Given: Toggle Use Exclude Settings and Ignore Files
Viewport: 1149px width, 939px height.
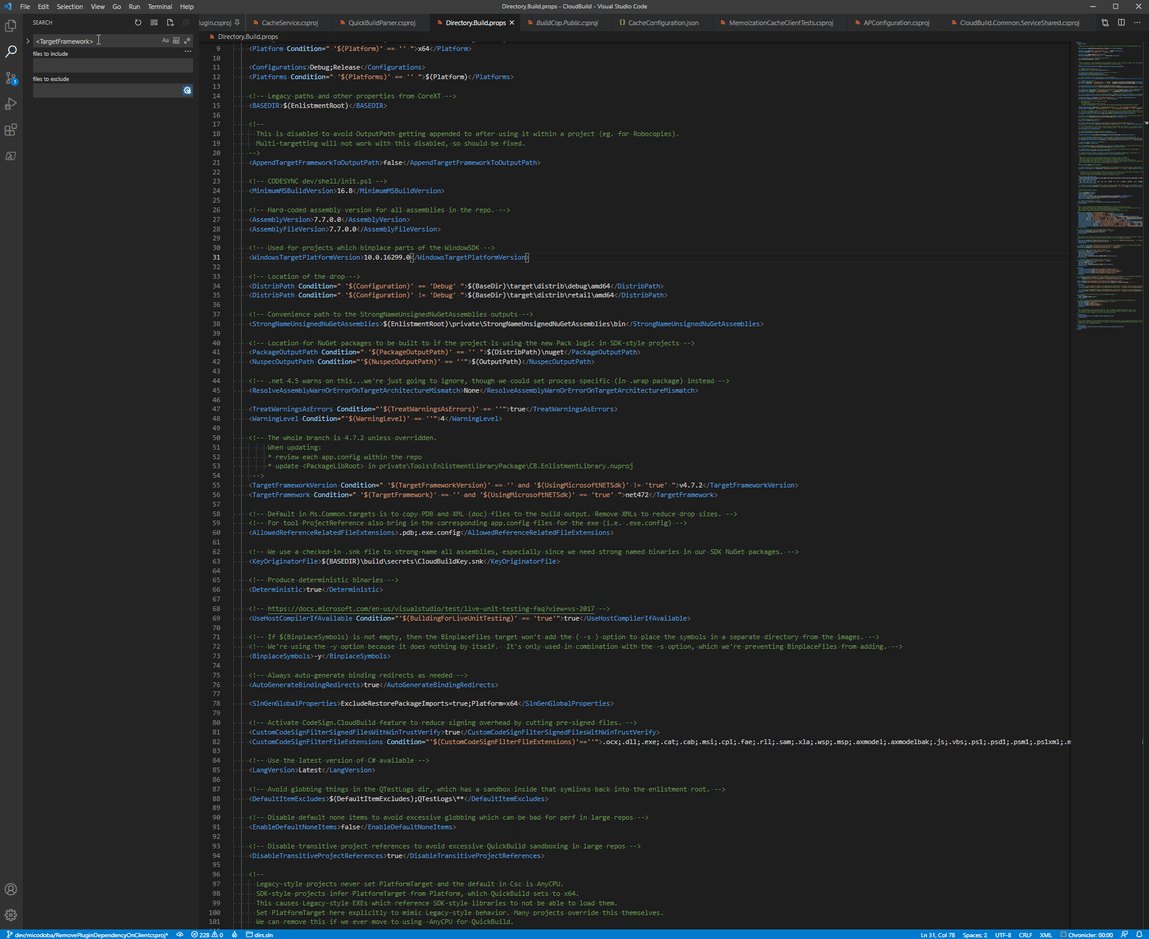Looking at the screenshot, I should [x=187, y=90].
